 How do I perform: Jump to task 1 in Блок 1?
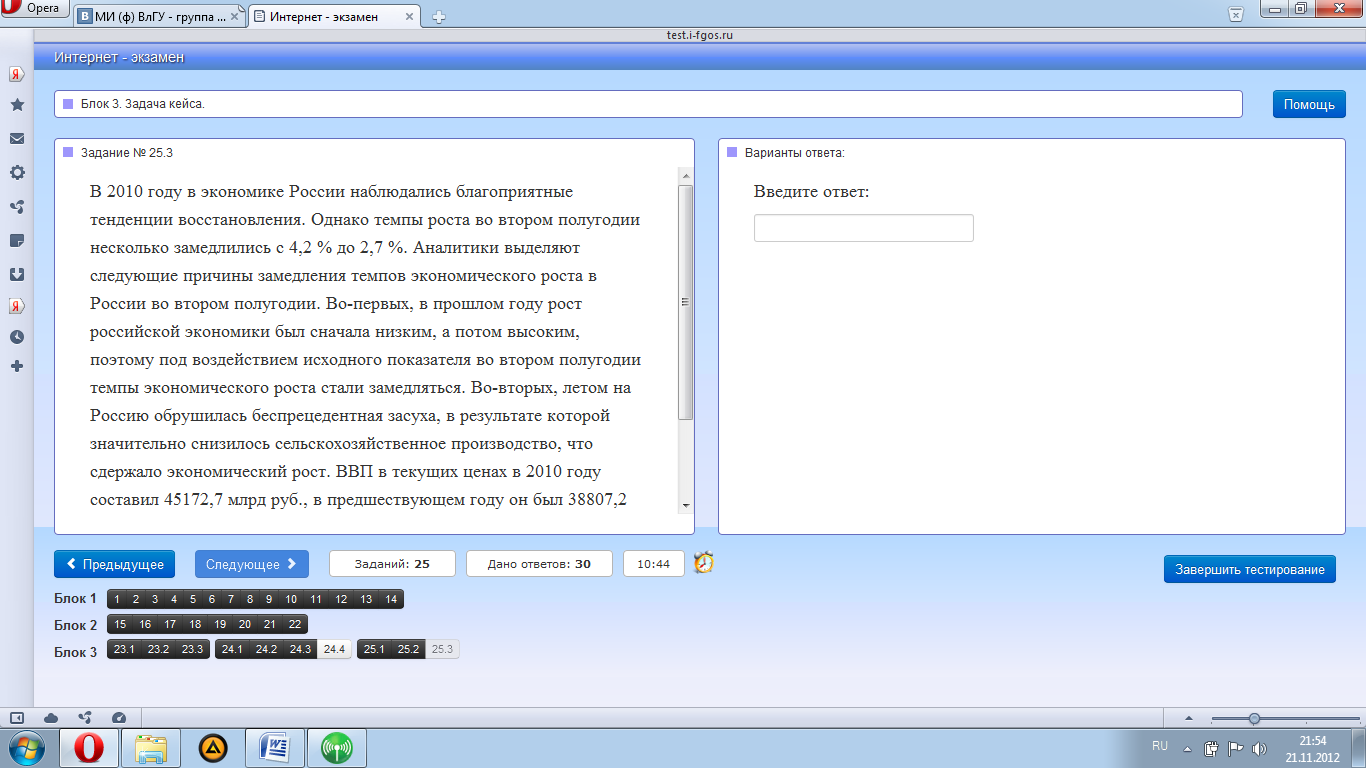tap(117, 599)
